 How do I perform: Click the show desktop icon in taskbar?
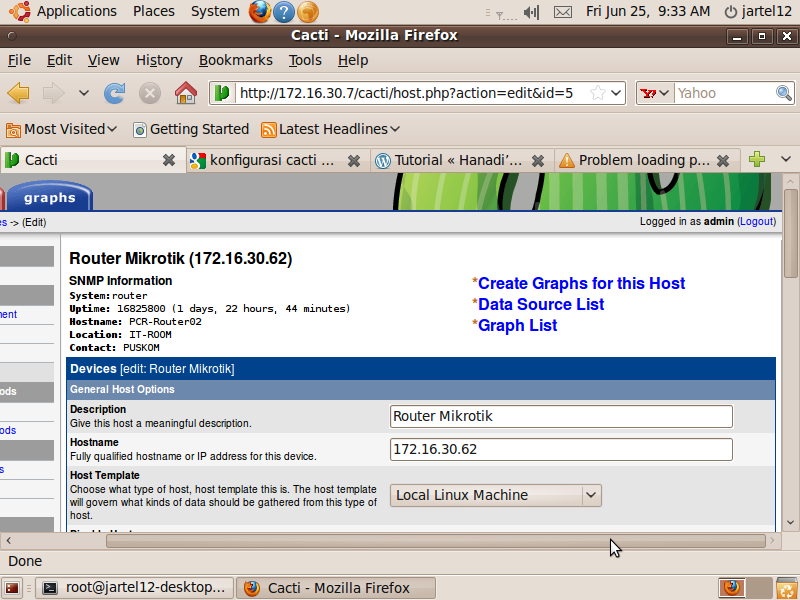pyautogui.click(x=12, y=588)
